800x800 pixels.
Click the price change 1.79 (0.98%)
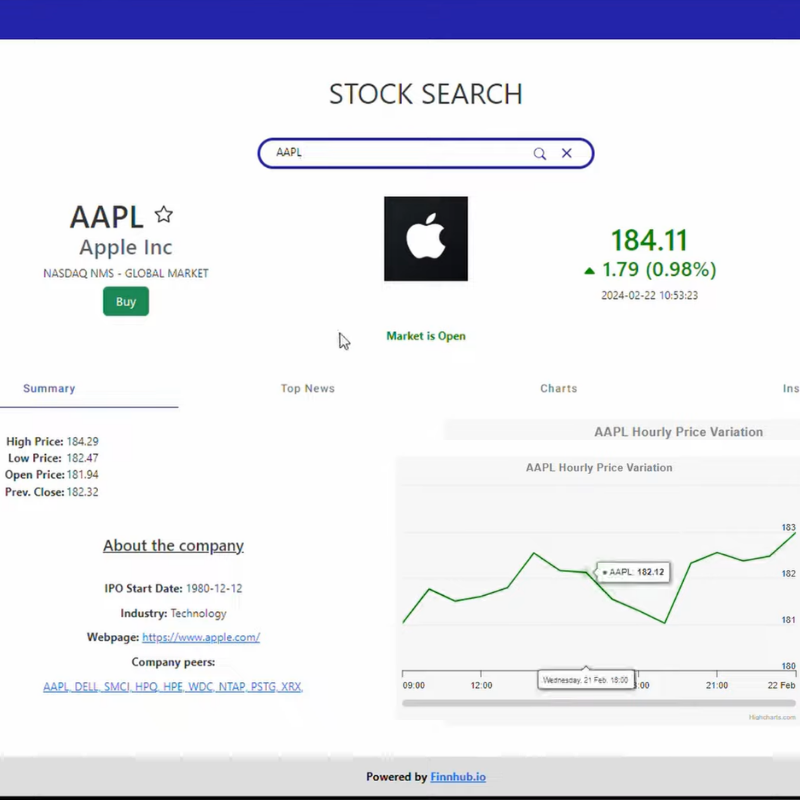(659, 269)
